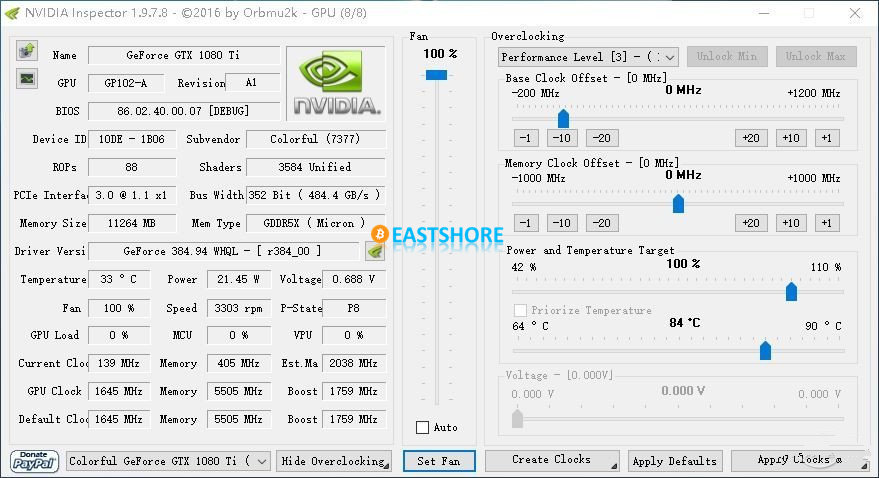Click the upload screenshot icon beside Name
The image size is (879, 478).
coord(26,51)
